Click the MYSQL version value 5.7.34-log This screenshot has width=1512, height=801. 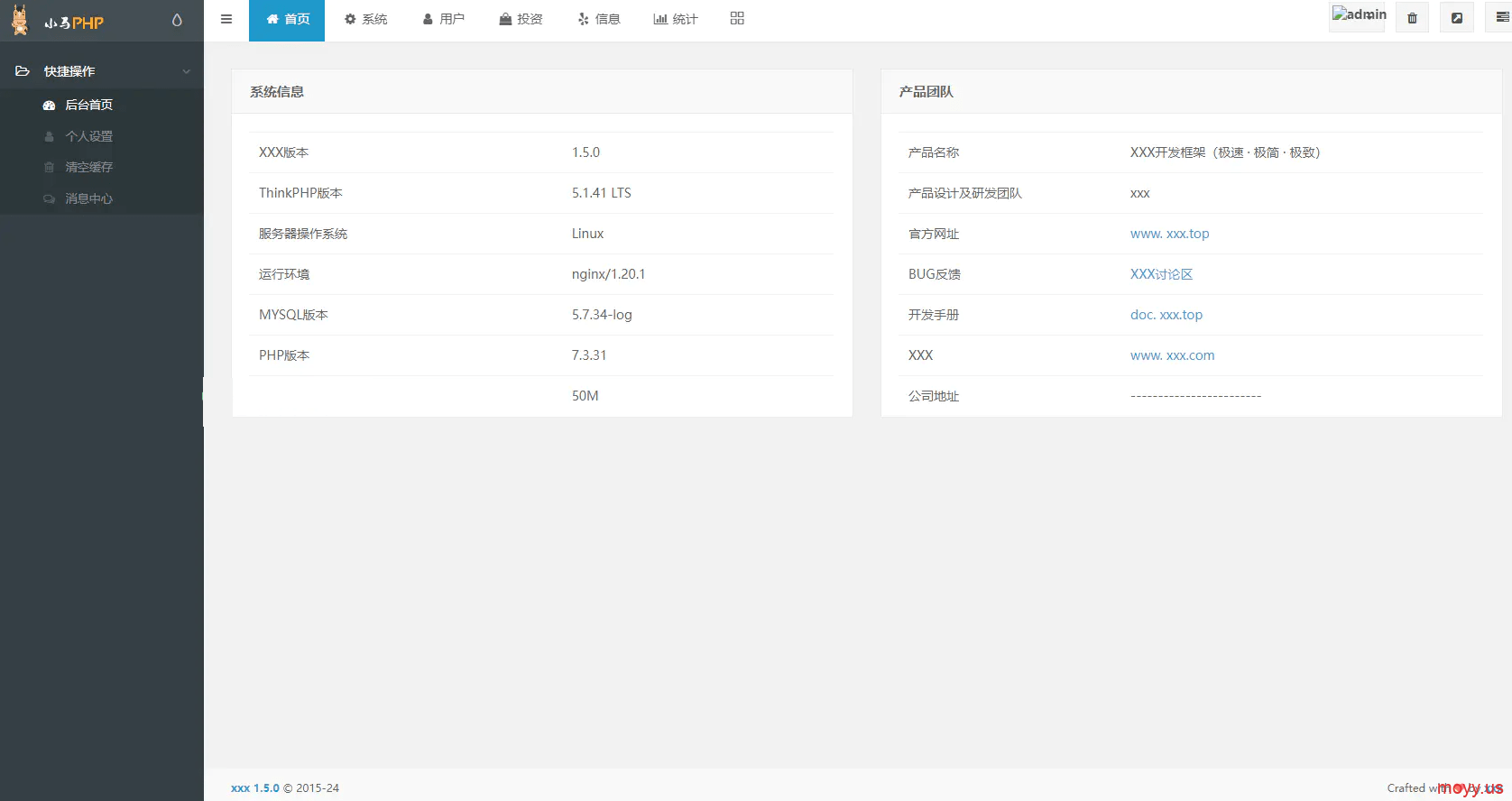point(602,315)
